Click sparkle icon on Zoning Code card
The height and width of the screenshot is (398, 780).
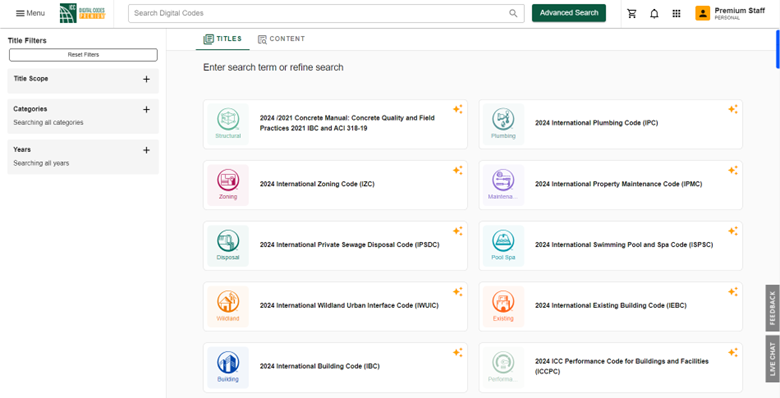pos(458,170)
